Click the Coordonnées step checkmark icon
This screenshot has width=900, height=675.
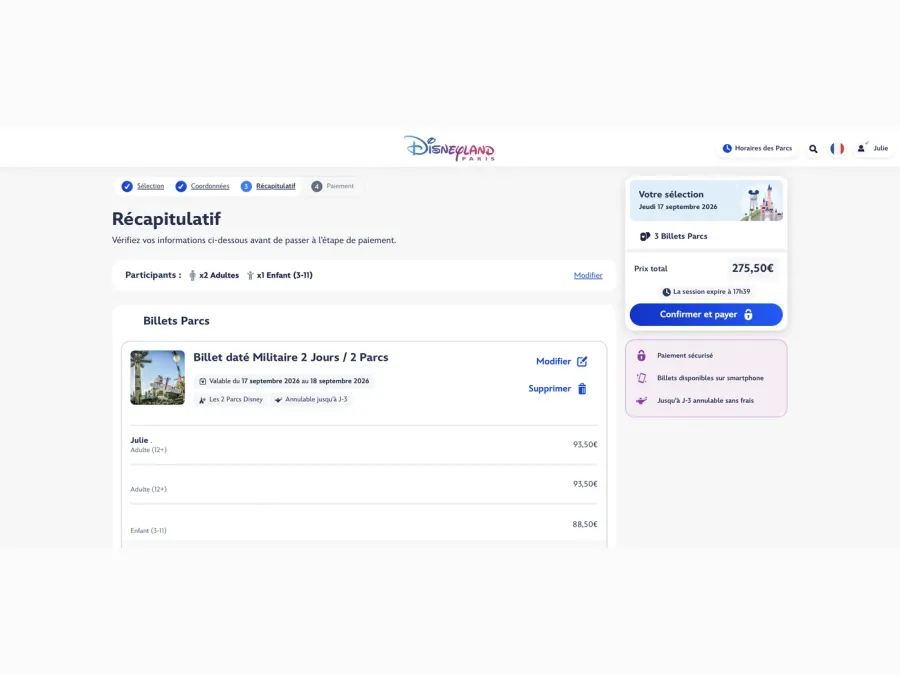181,186
